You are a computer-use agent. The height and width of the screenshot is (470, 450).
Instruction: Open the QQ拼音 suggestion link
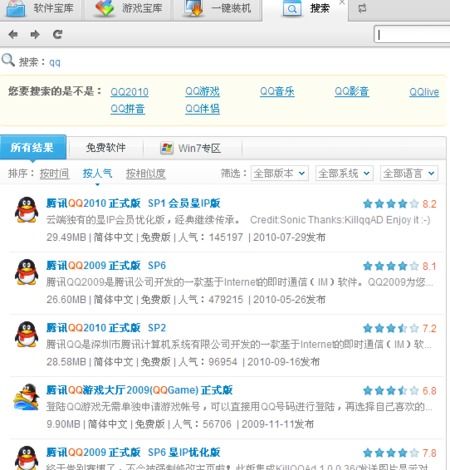[127, 109]
